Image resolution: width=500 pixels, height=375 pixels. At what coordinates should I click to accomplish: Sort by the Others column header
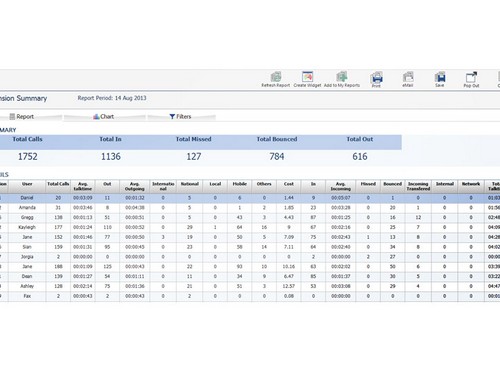(264, 186)
